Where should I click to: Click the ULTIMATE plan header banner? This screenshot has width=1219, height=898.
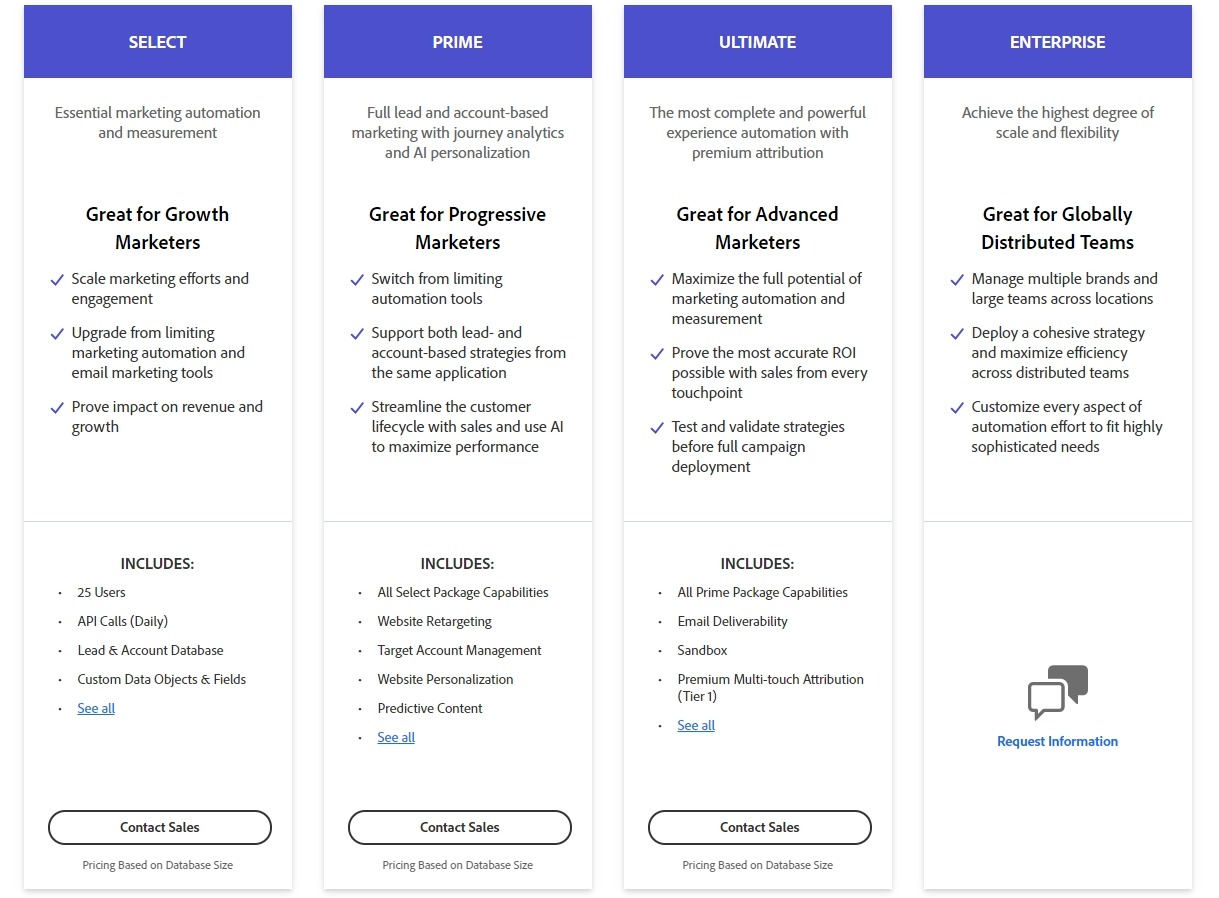point(757,42)
